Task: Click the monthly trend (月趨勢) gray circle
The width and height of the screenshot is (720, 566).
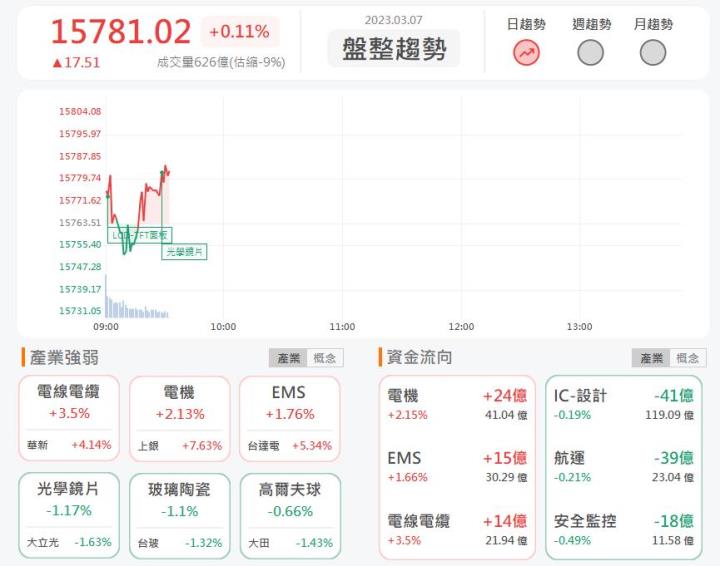Action: (x=653, y=53)
